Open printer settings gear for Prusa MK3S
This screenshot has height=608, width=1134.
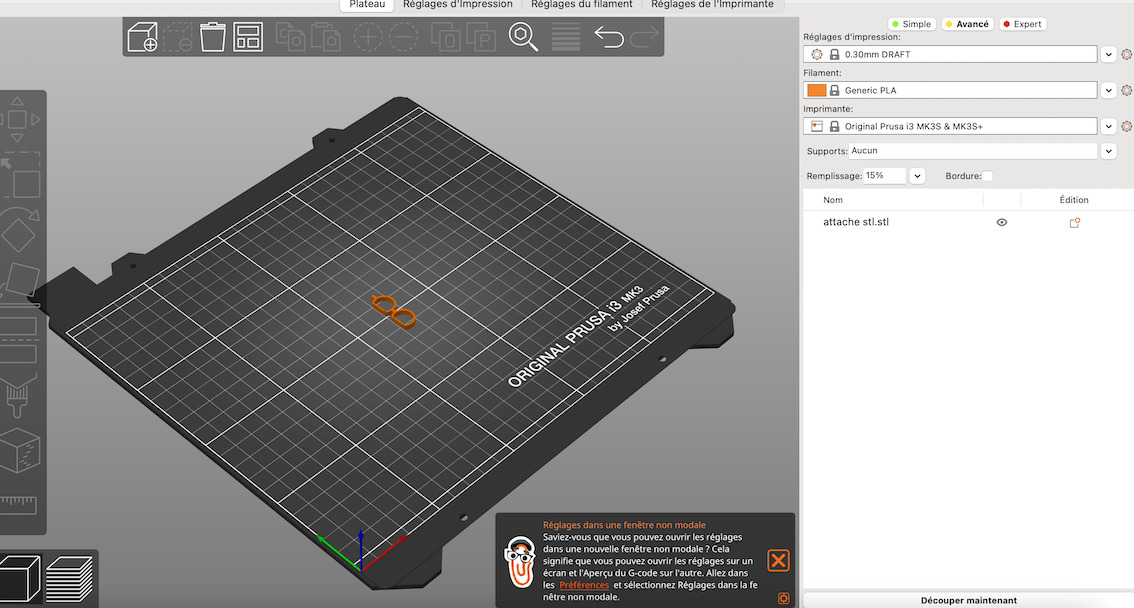click(1126, 126)
